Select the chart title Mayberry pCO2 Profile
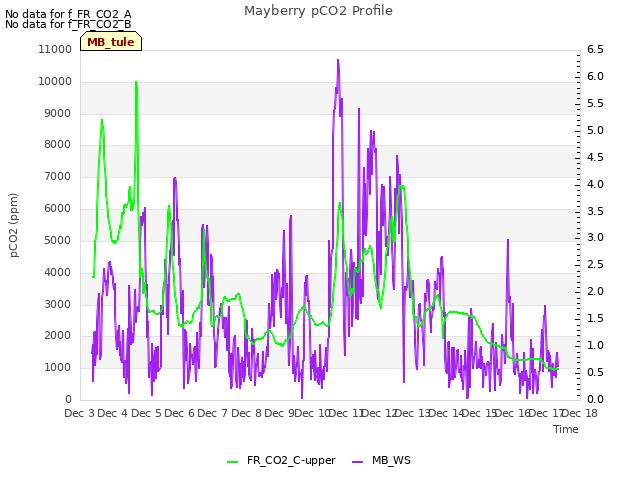This screenshot has height=480, width=640. pyautogui.click(x=318, y=11)
